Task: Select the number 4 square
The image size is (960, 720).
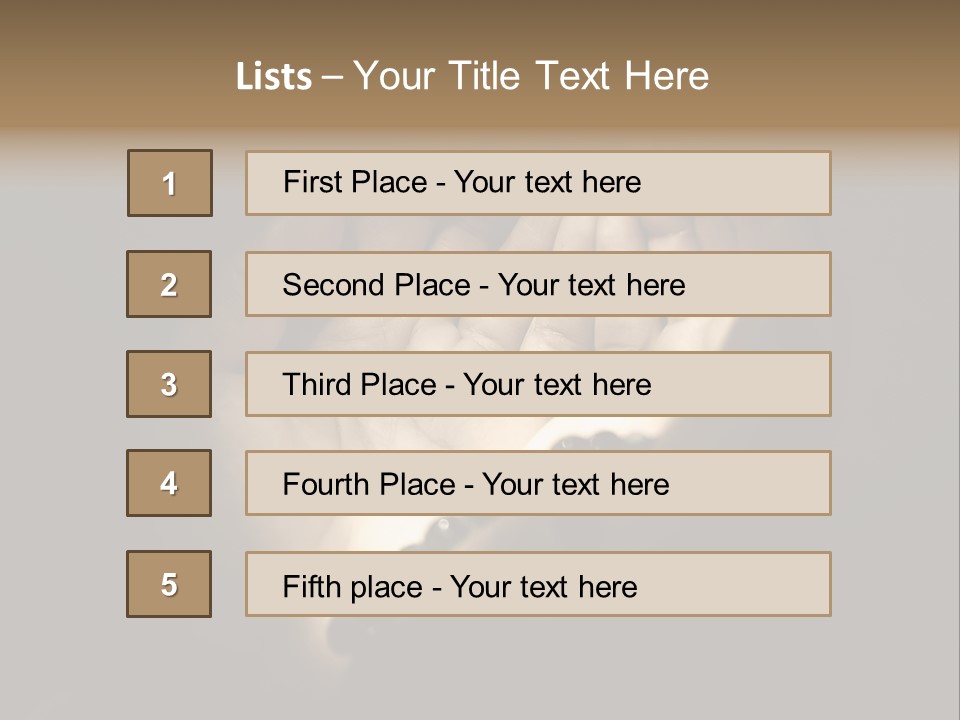Action: tap(169, 483)
